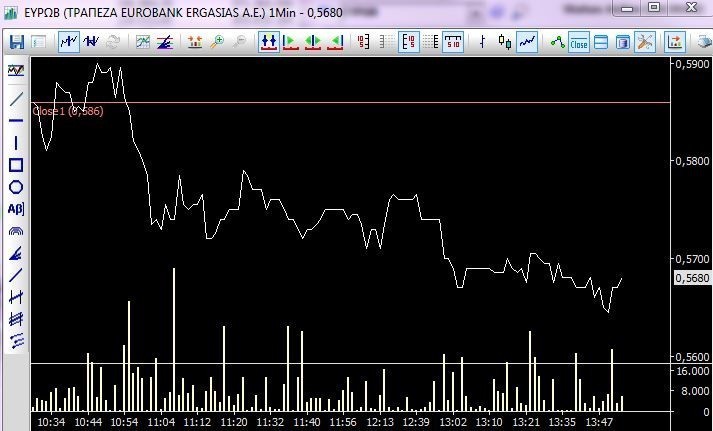This screenshot has width=713, height=431.
Task: Open the chart settings tools icon
Action: pos(645,42)
